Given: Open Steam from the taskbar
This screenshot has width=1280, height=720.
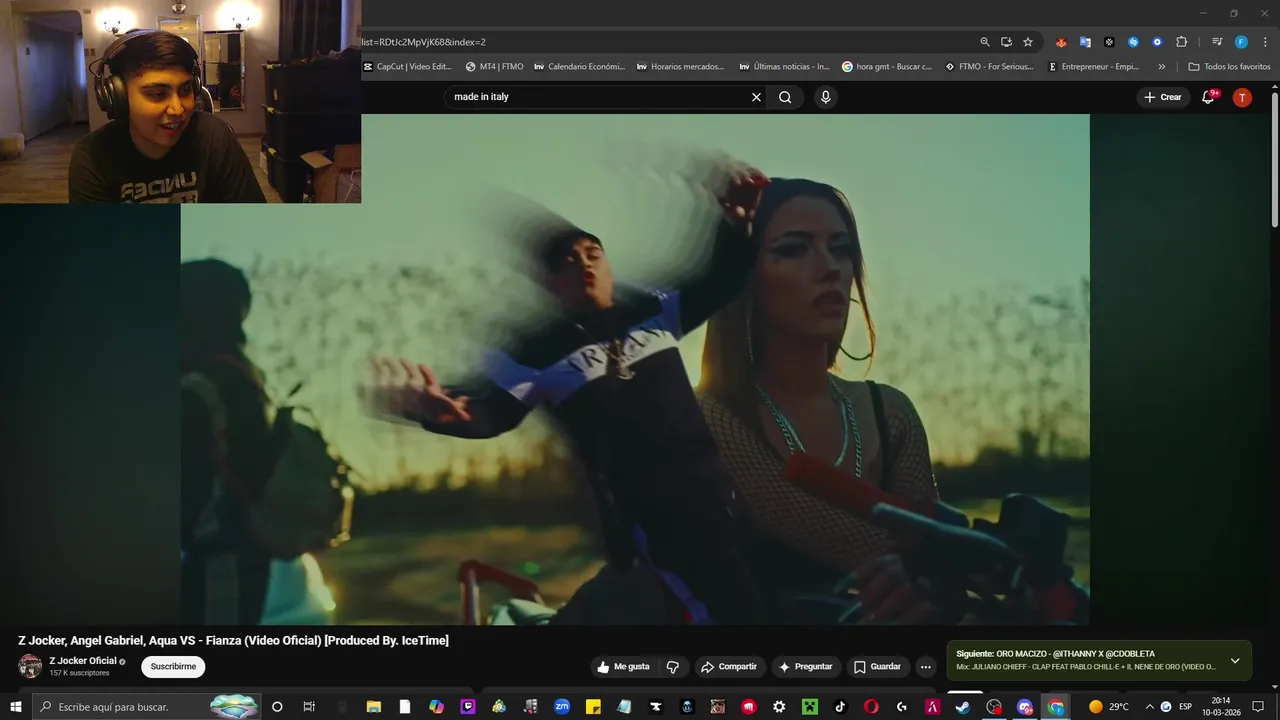Looking at the screenshot, I should click(x=963, y=707).
